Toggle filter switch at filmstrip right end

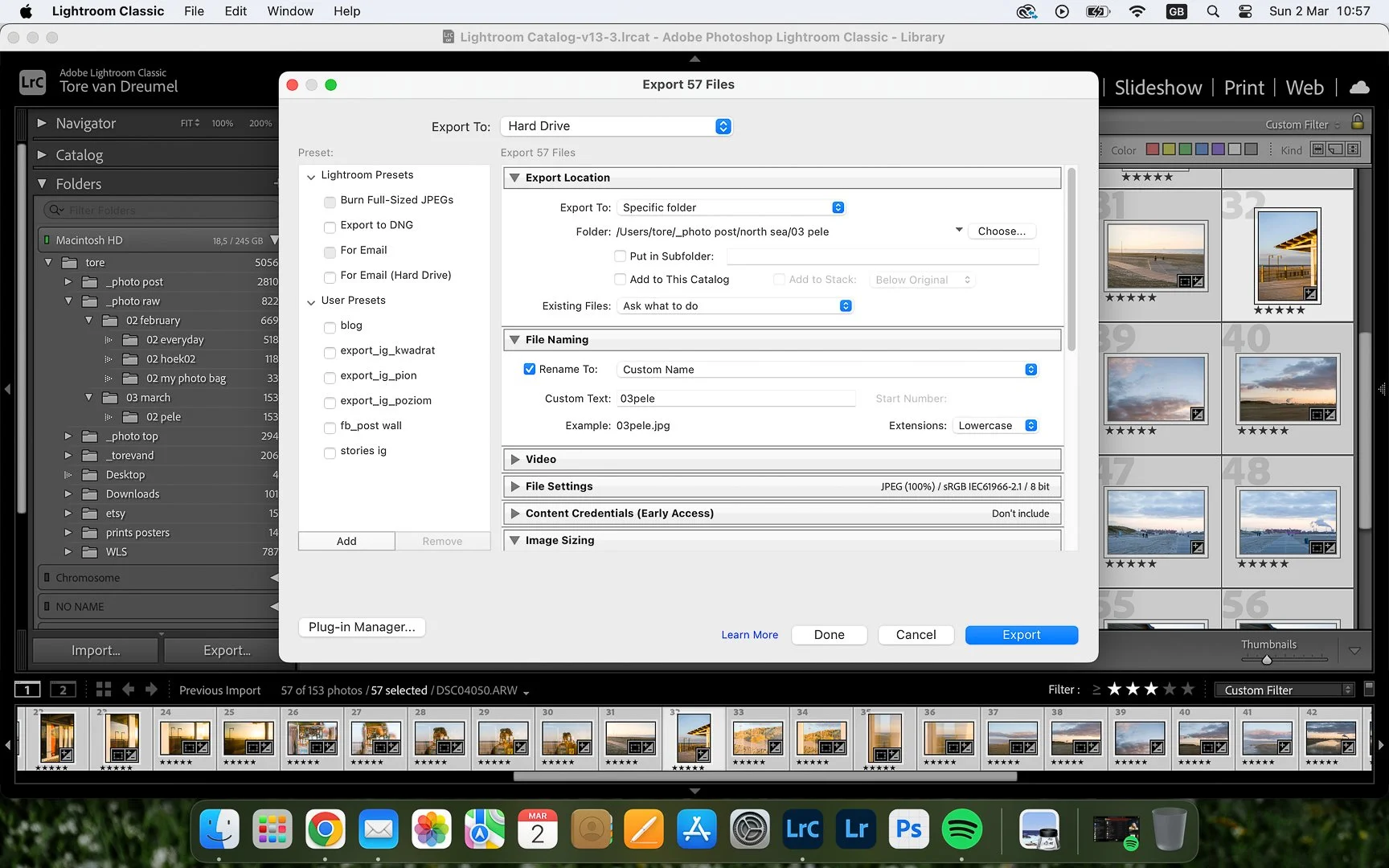[x=1370, y=689]
